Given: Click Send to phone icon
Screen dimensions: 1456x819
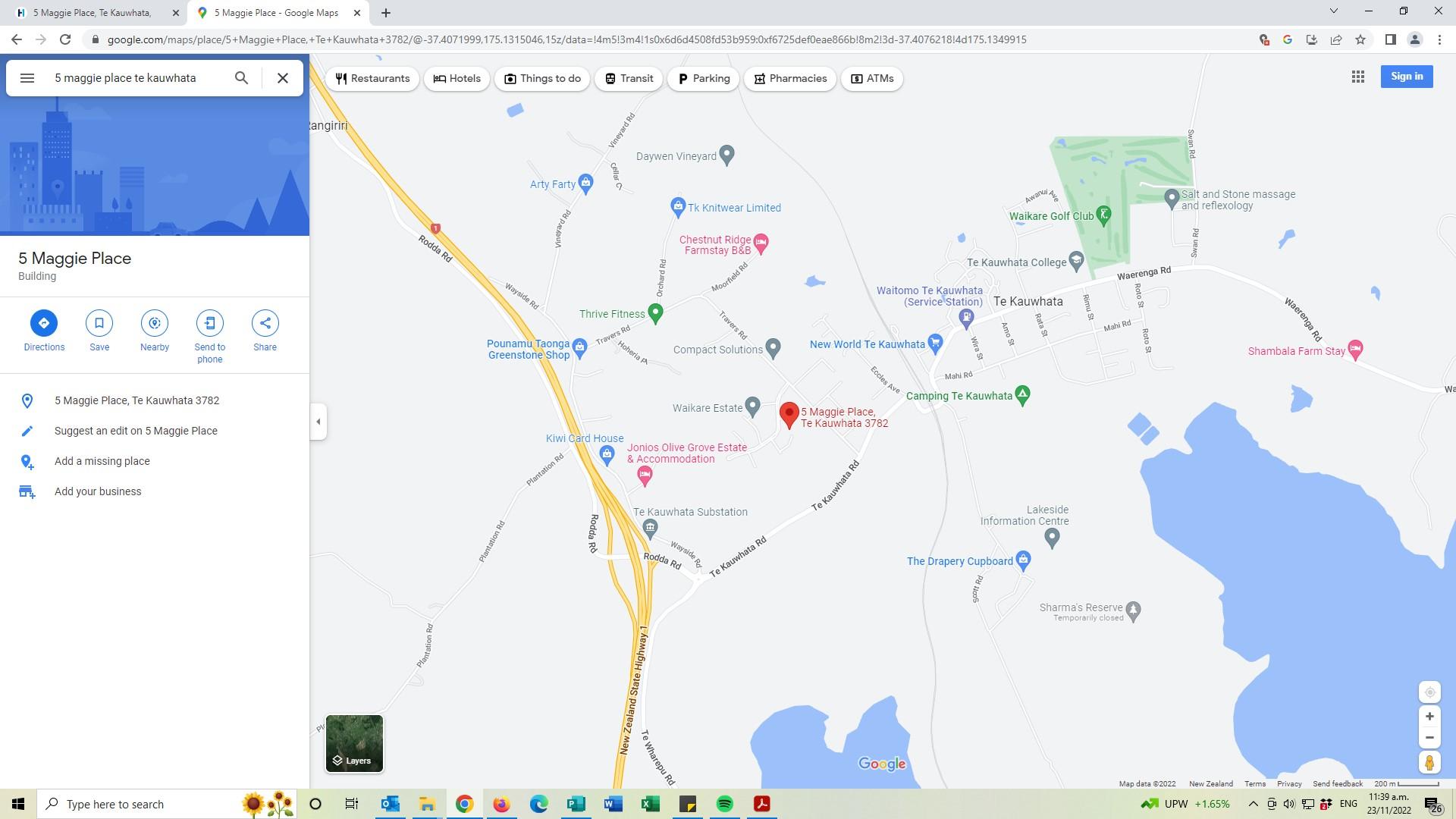Looking at the screenshot, I should pyautogui.click(x=210, y=323).
